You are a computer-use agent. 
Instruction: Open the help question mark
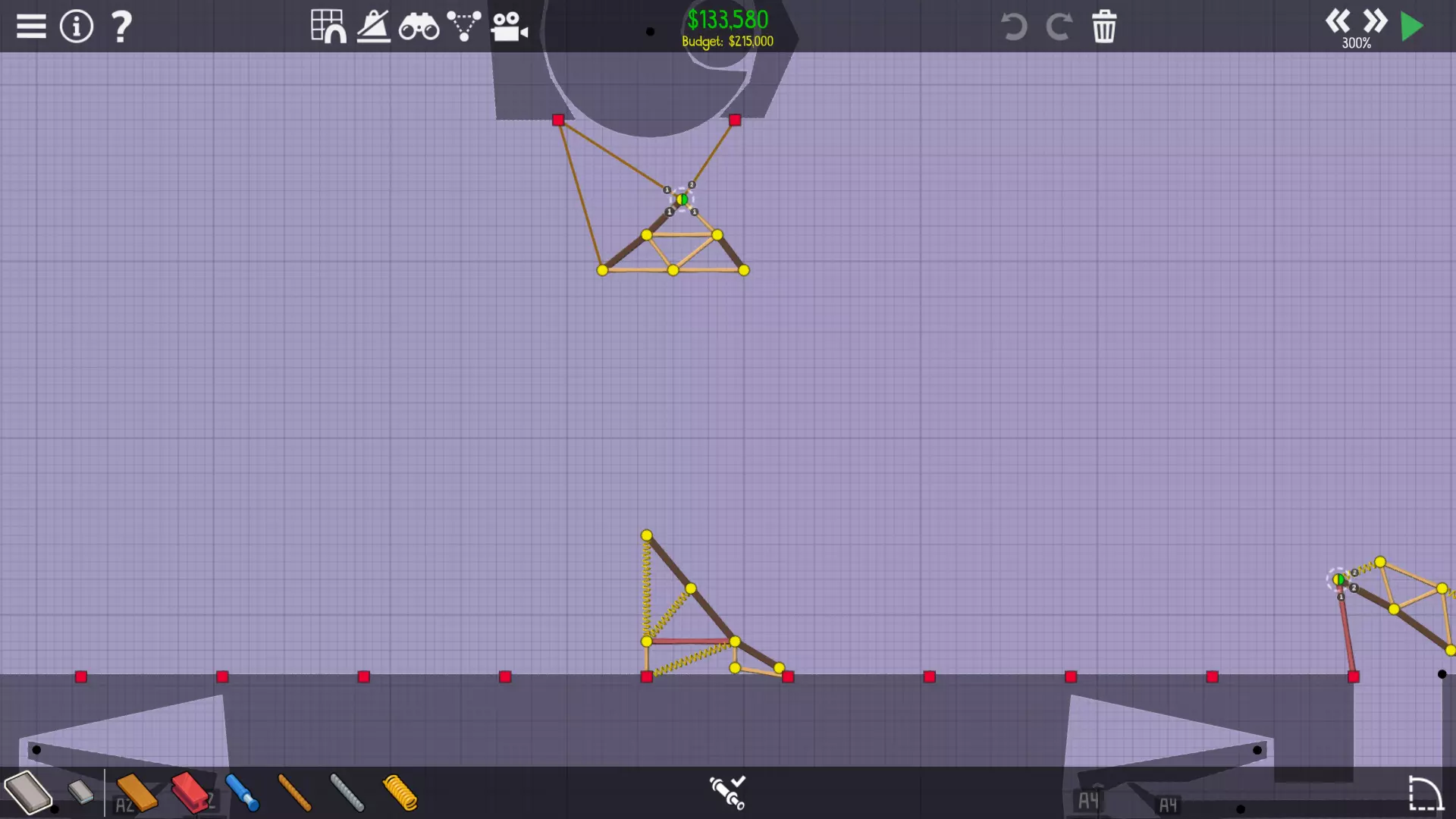tap(121, 27)
